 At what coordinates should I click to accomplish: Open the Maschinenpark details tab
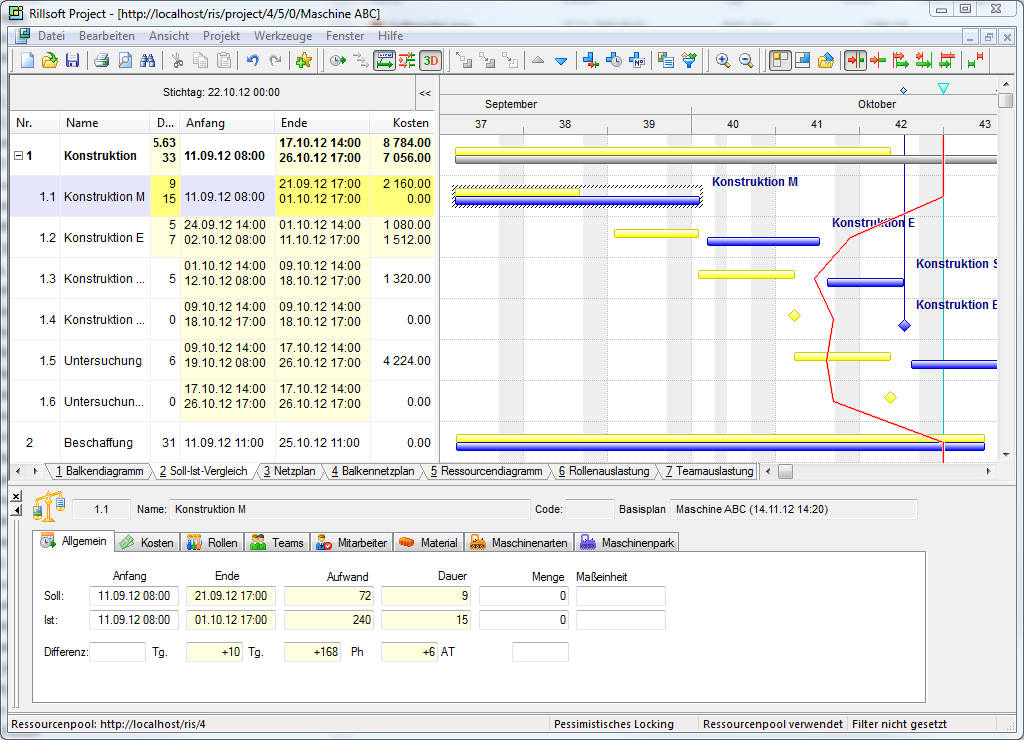pos(627,543)
